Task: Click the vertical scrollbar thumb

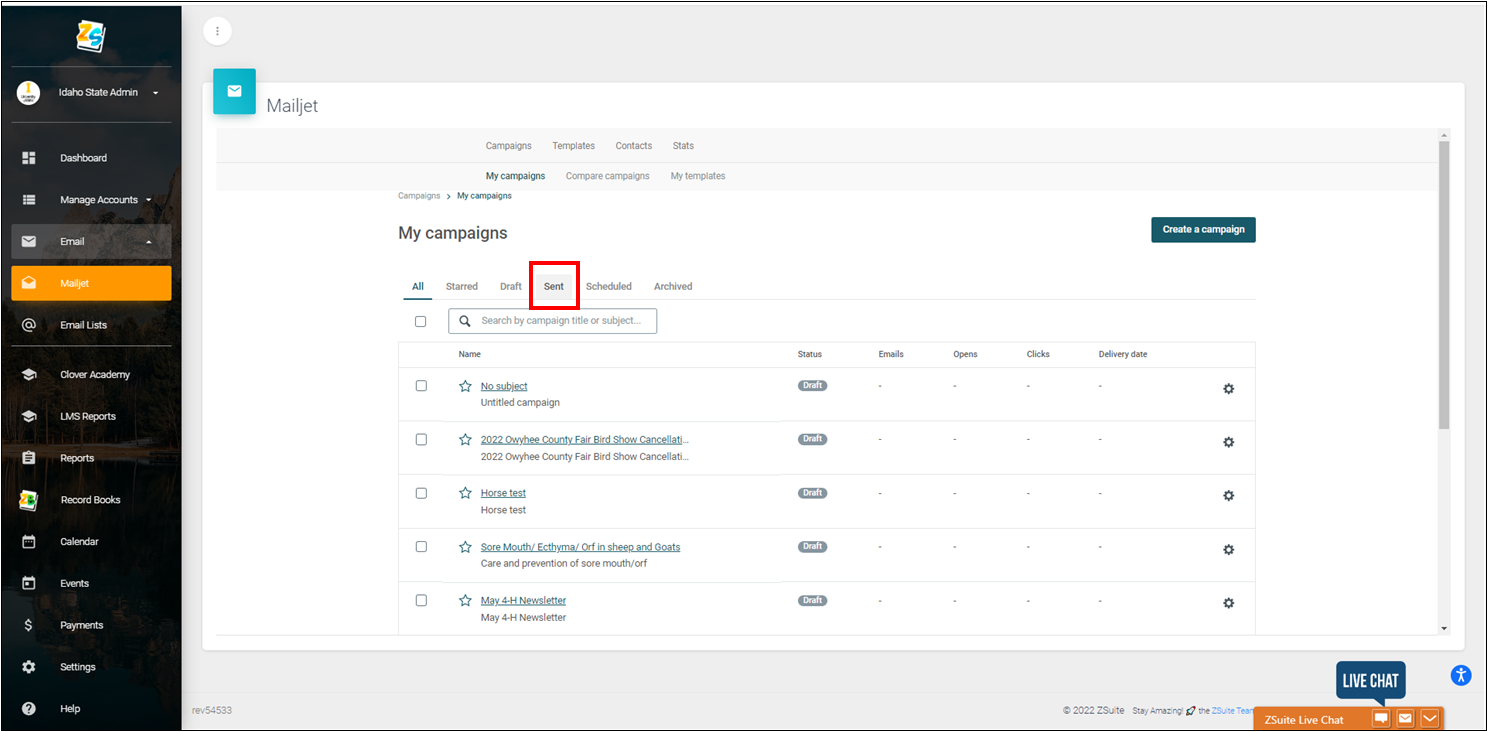Action: [x=1444, y=285]
